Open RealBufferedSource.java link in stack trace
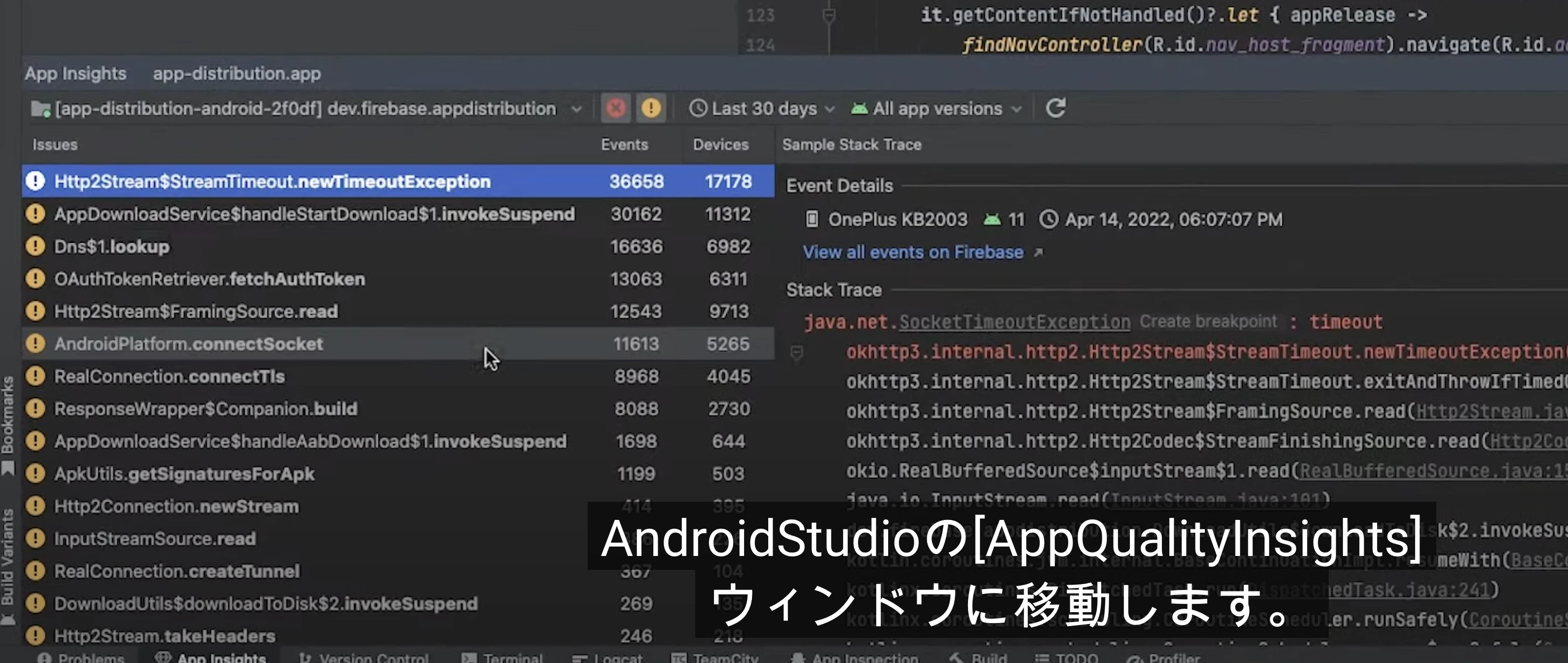 point(1433,471)
